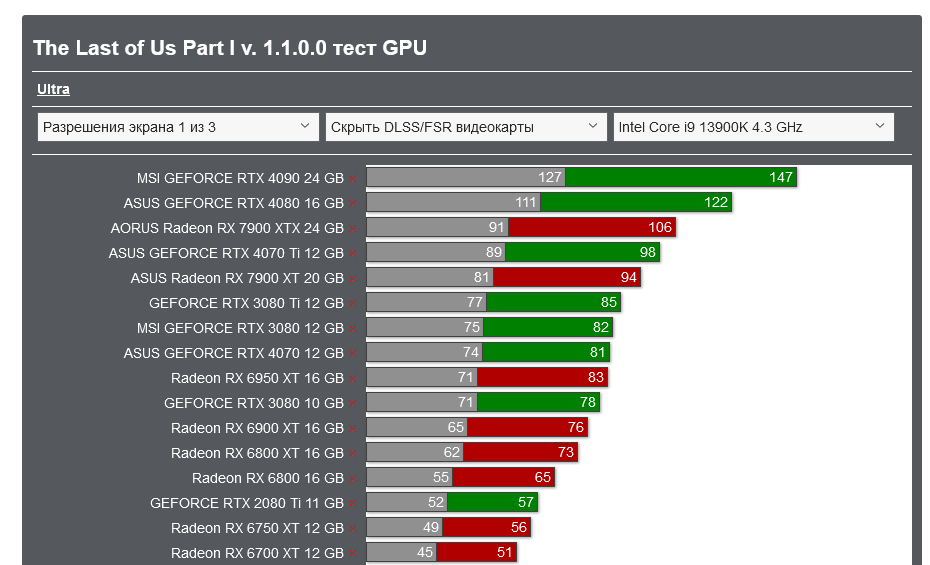Click the red 94 bar for RX 7900 XT

tap(567, 277)
